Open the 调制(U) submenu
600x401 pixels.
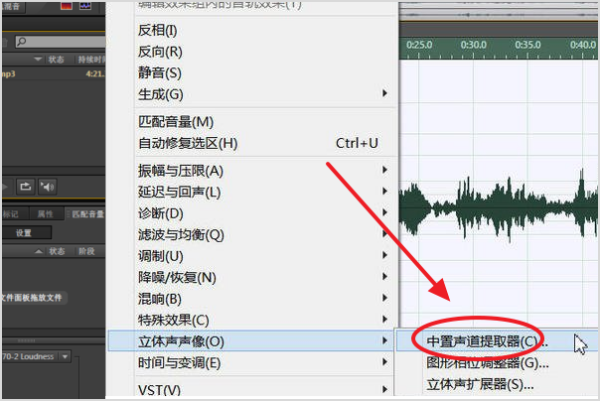pos(264,256)
